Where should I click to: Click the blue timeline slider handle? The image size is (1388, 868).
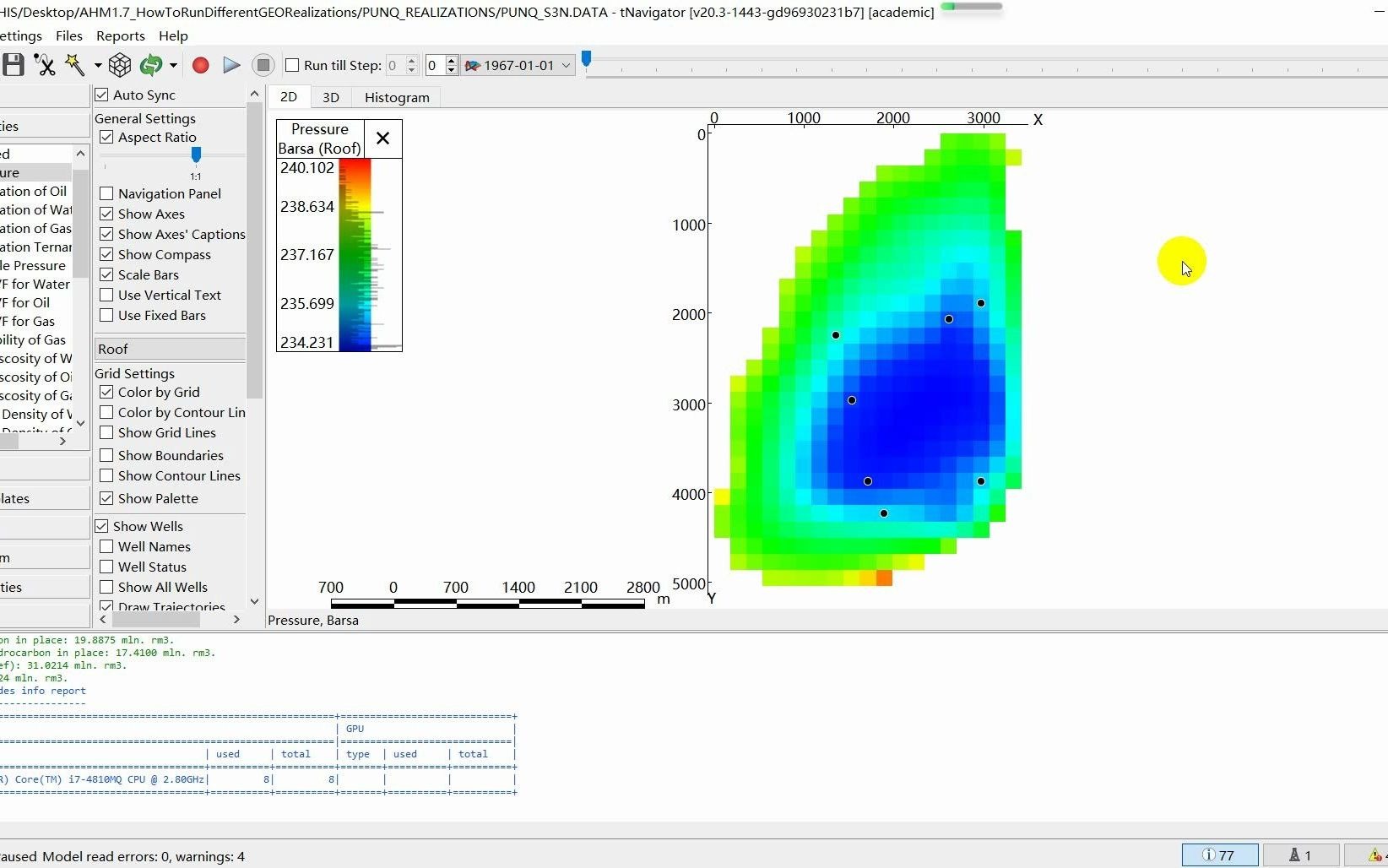586,59
